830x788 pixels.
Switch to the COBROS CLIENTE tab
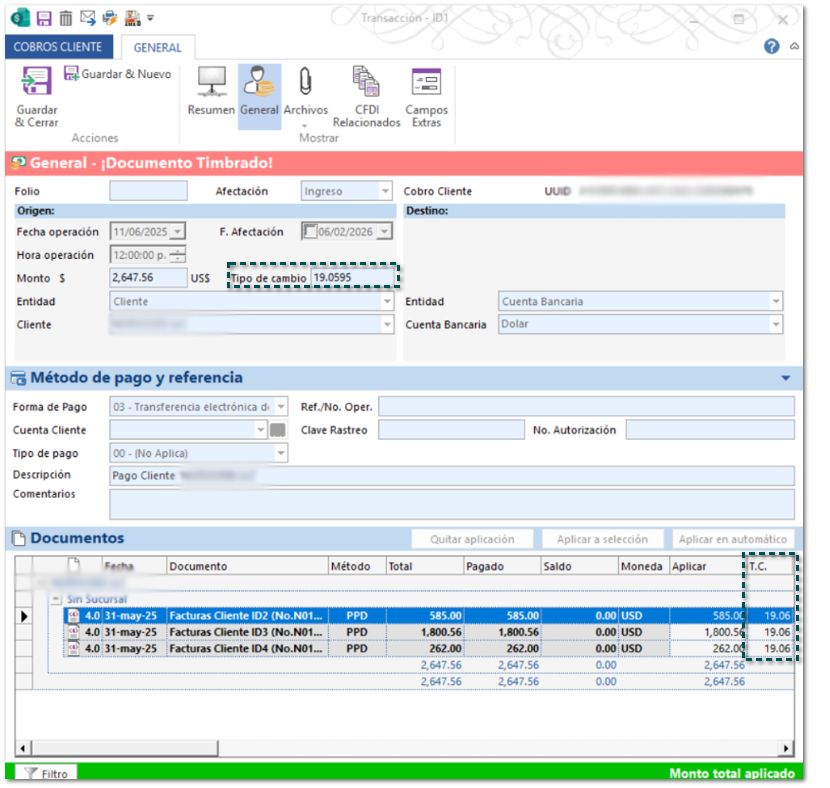(58, 47)
